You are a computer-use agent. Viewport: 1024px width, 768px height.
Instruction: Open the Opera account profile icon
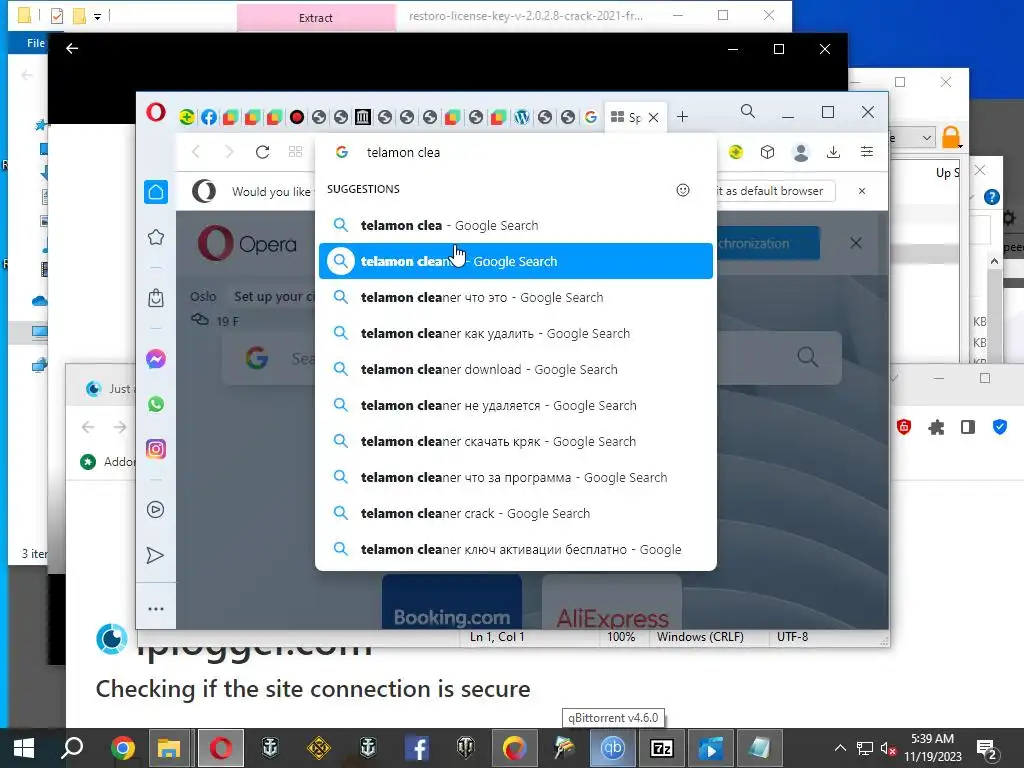click(x=801, y=152)
